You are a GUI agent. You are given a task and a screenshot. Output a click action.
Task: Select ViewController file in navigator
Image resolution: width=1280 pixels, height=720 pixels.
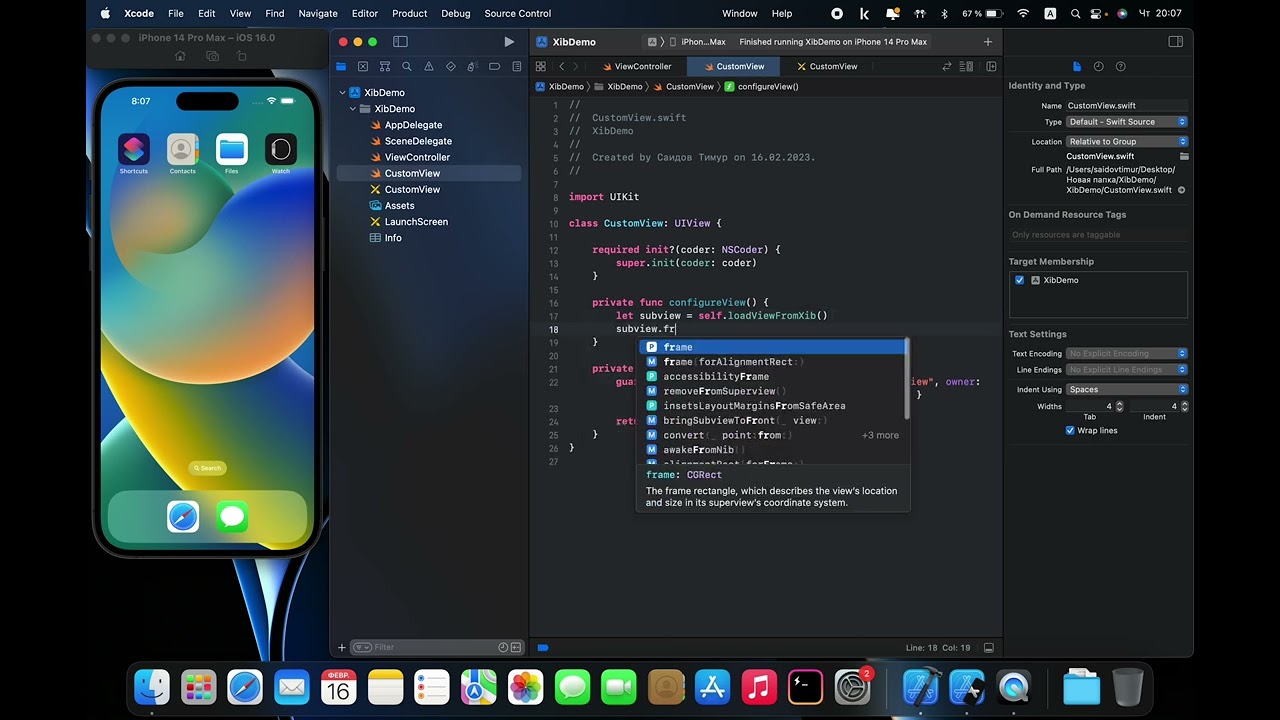tap(417, 157)
